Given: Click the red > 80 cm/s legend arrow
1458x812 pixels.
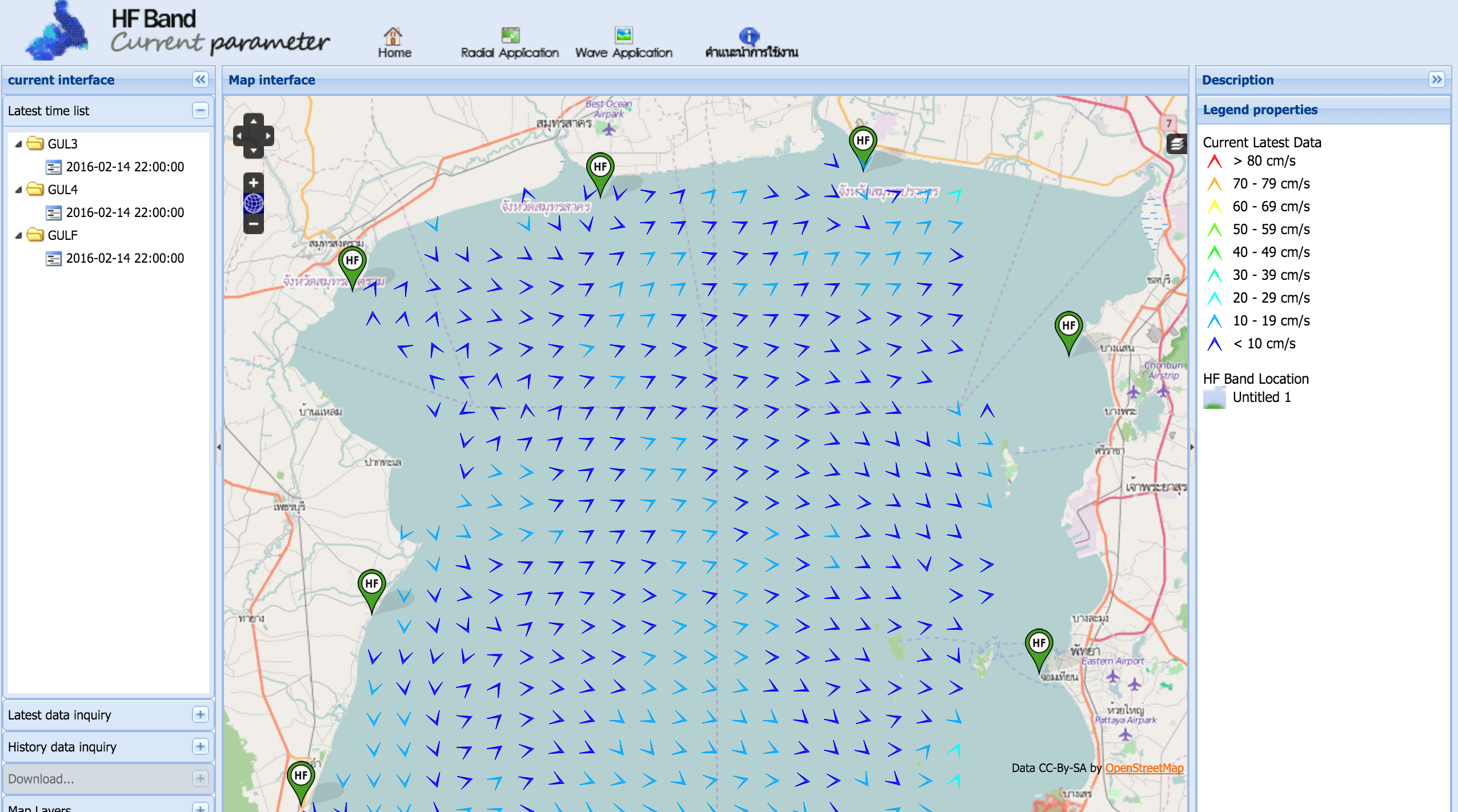Looking at the screenshot, I should tap(1215, 161).
